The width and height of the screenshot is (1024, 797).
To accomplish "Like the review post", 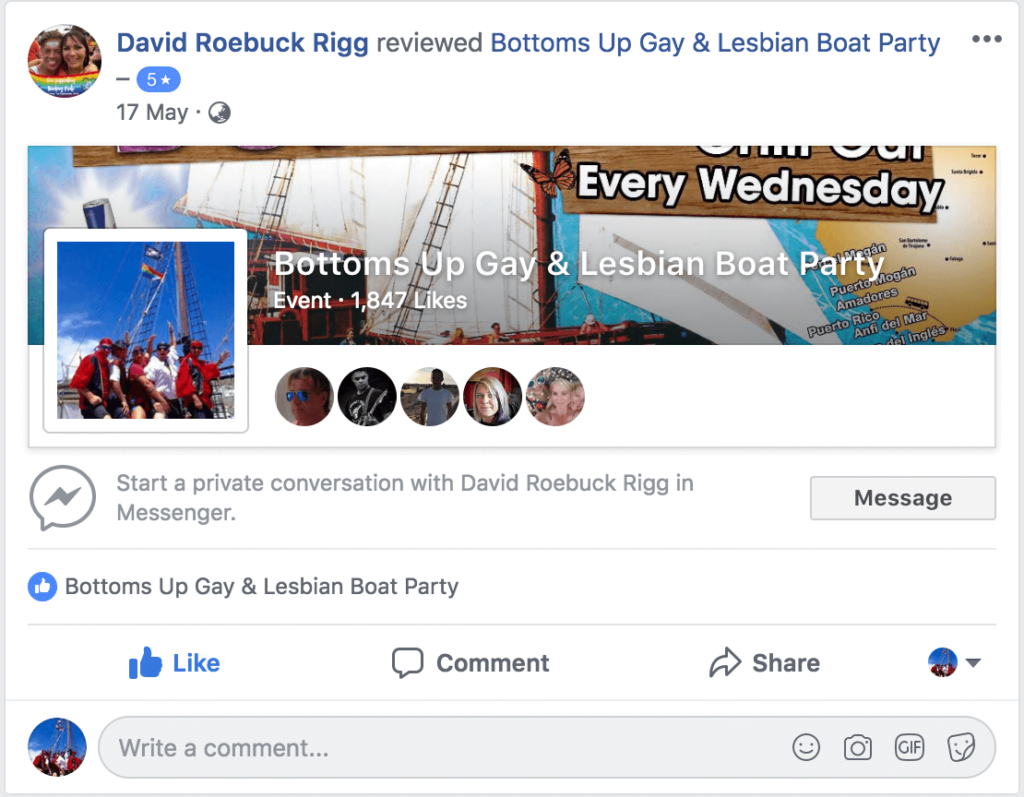I will (x=174, y=663).
